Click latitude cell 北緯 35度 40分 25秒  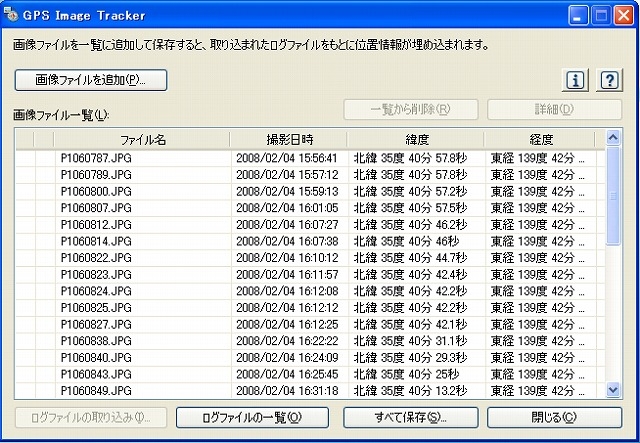pyautogui.click(x=406, y=374)
